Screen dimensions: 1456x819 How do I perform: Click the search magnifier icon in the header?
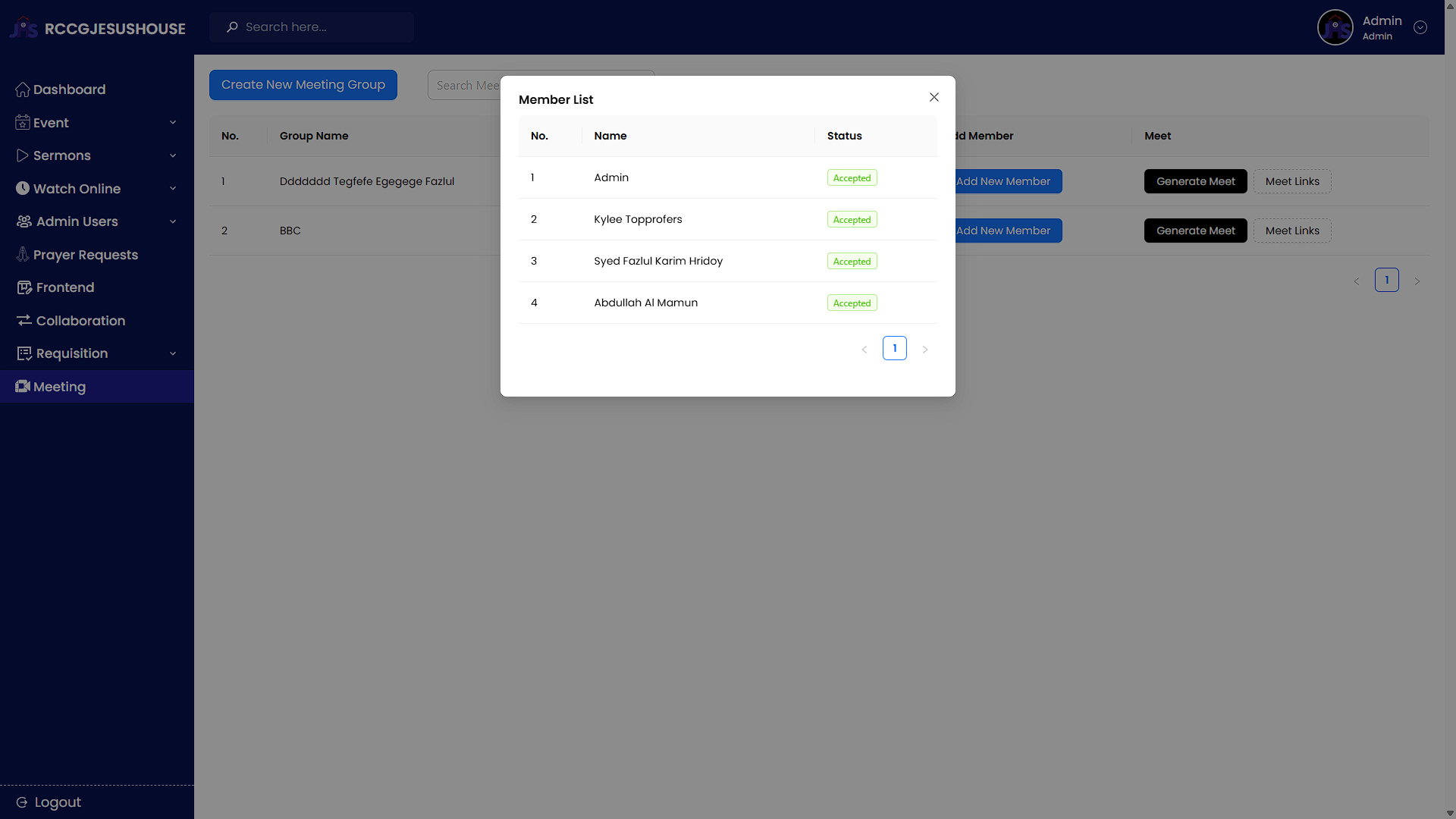tap(232, 27)
